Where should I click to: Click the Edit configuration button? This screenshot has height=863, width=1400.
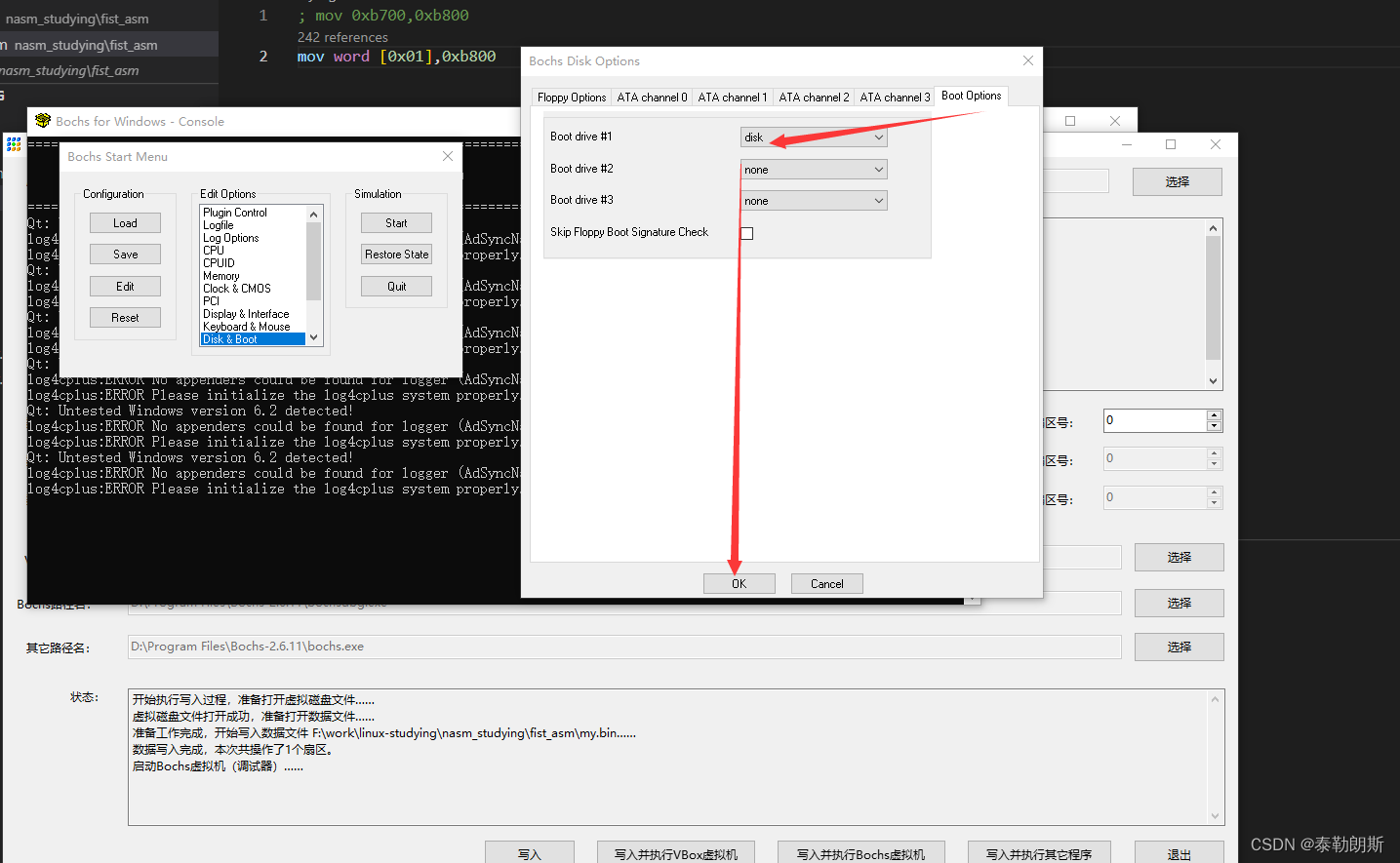coord(125,287)
